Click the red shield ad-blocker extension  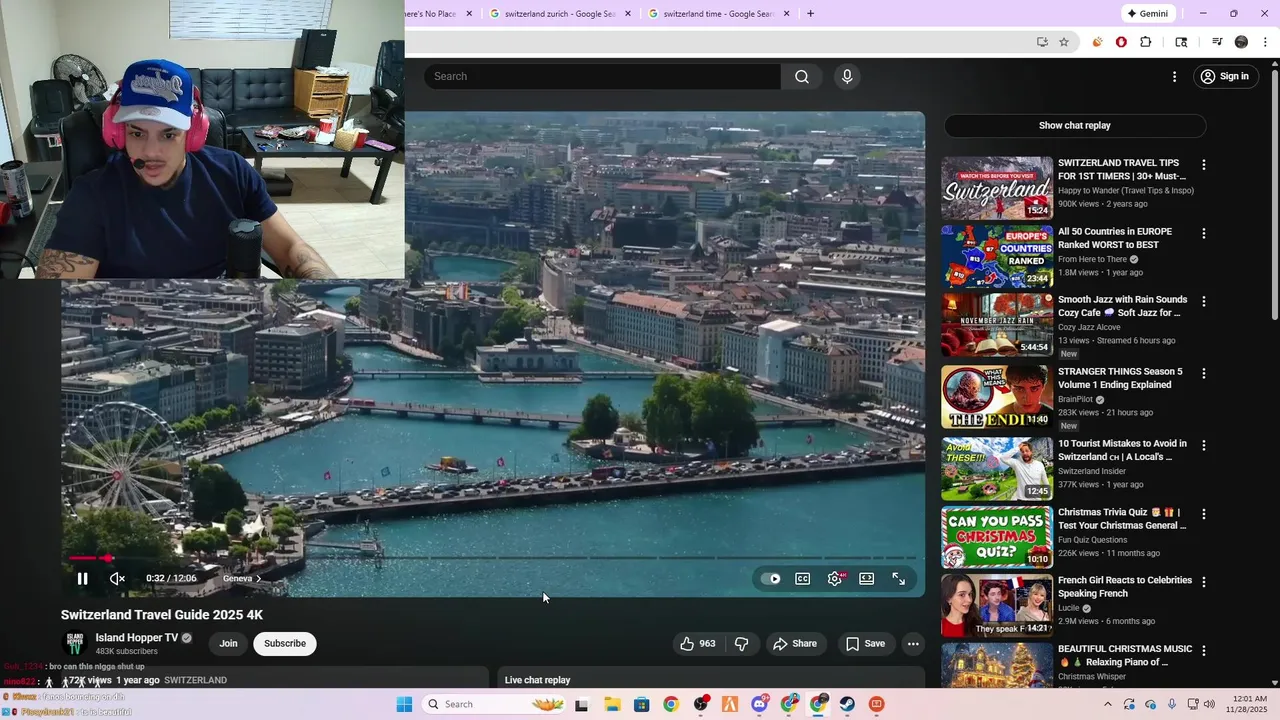[x=1121, y=42]
